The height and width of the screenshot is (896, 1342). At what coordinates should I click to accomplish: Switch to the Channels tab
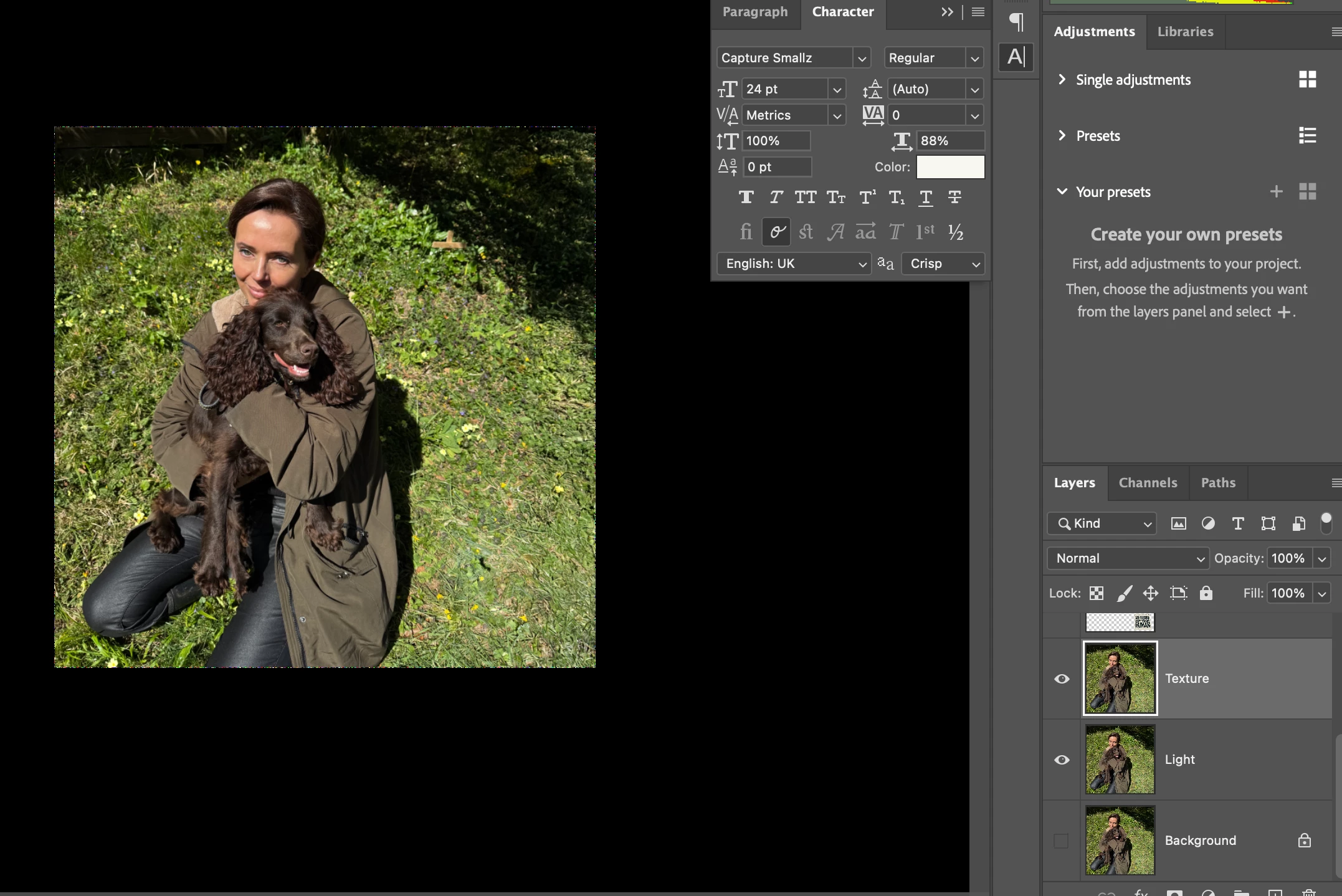(1148, 483)
